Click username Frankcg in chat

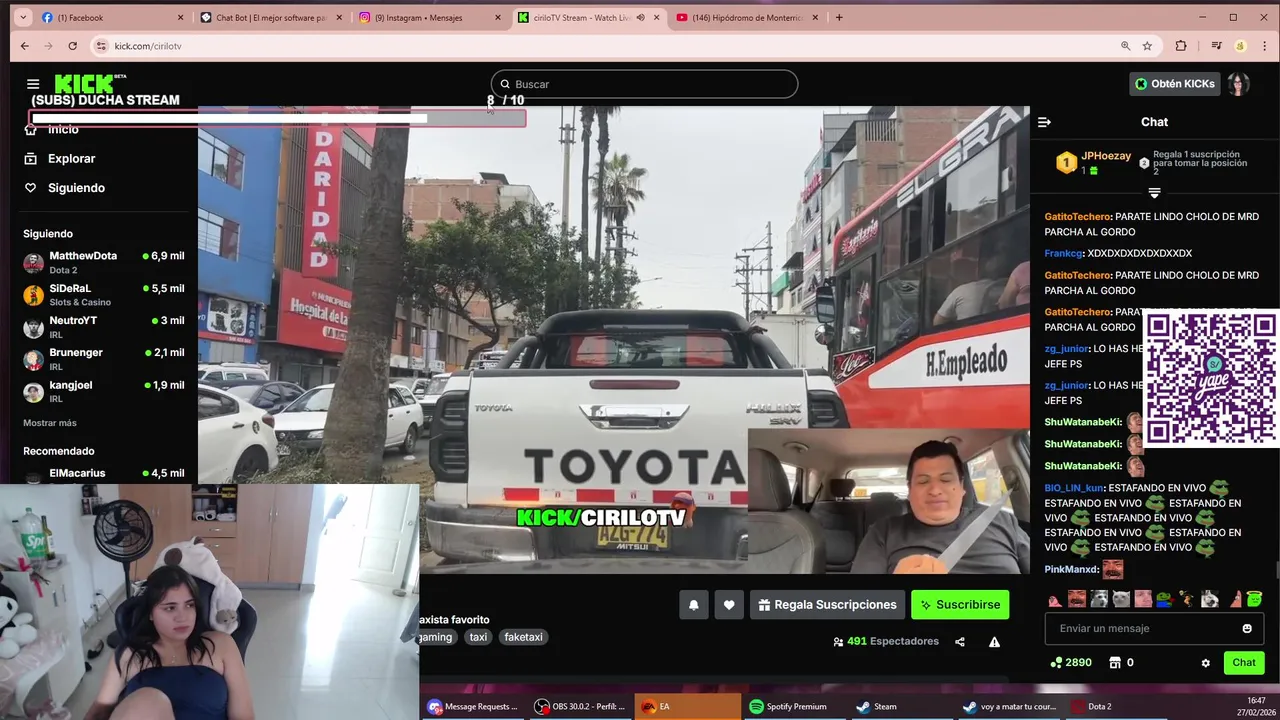point(1065,254)
